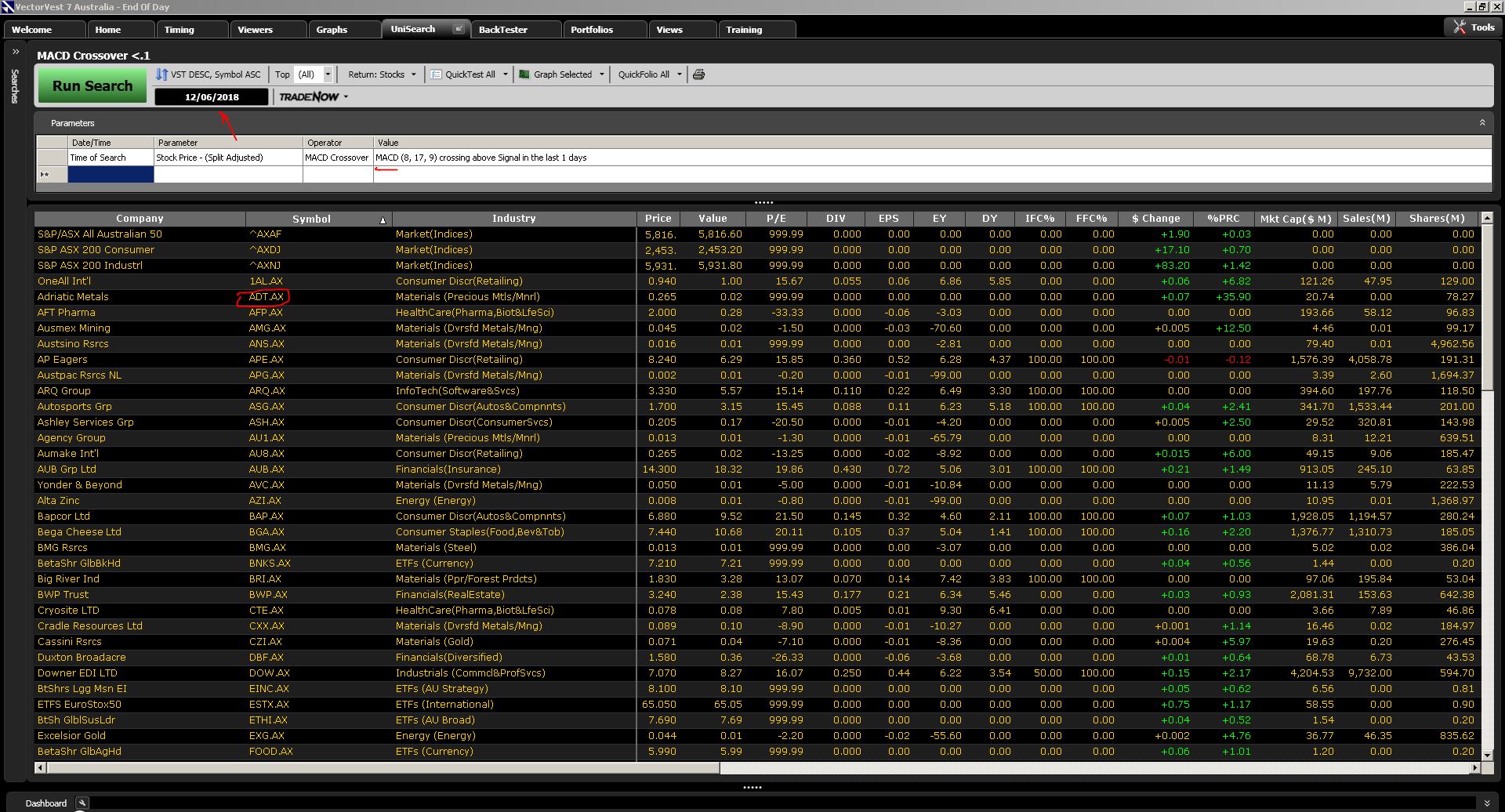Click the Searches vertical sidebar label

click(x=15, y=86)
